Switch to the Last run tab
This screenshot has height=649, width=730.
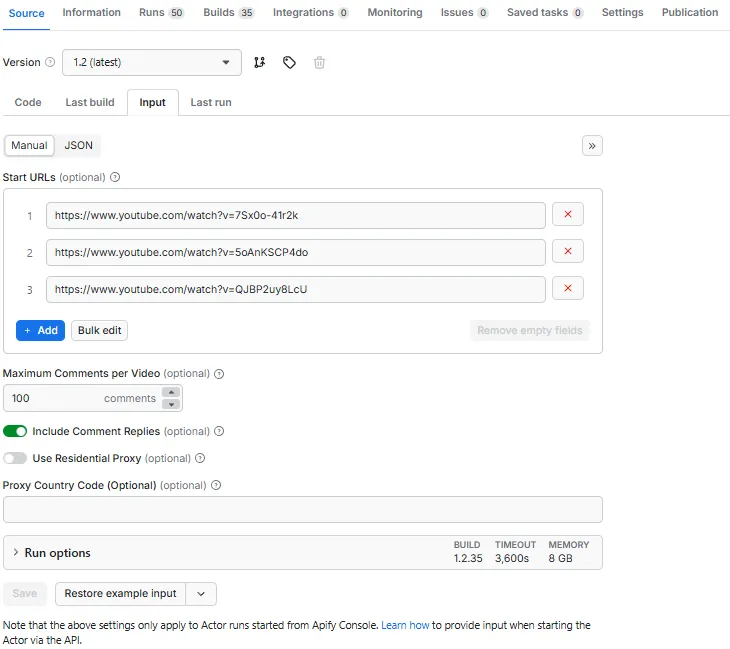[211, 102]
